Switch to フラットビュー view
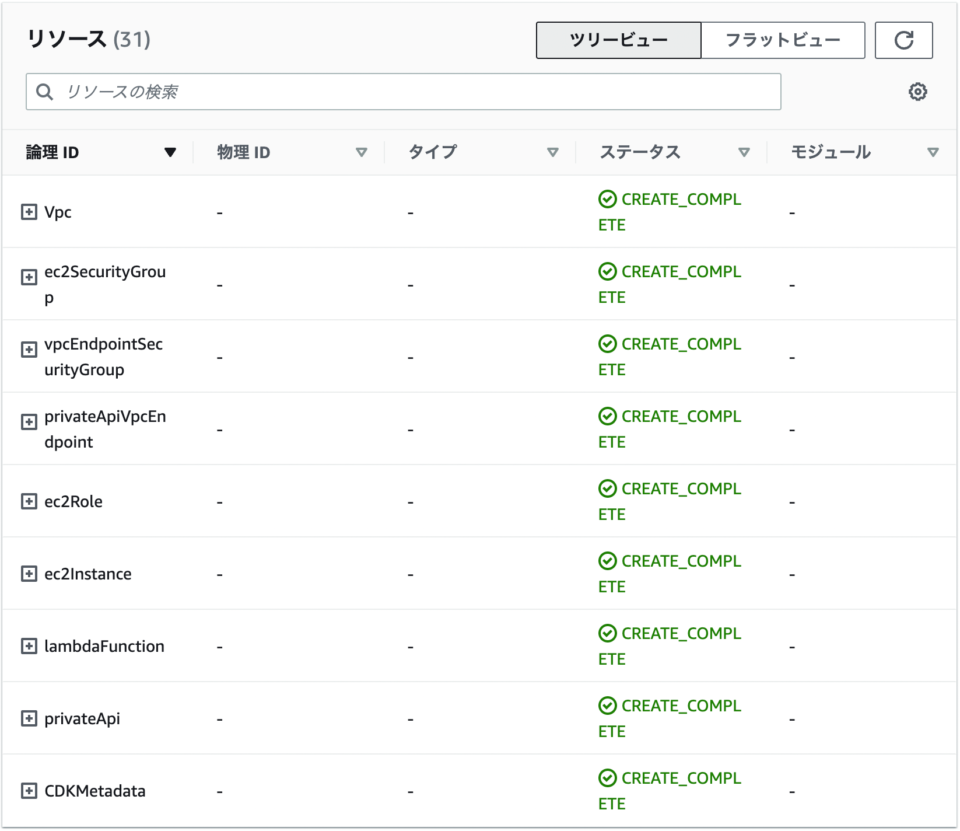Screen dimensions: 960x831 (783, 40)
